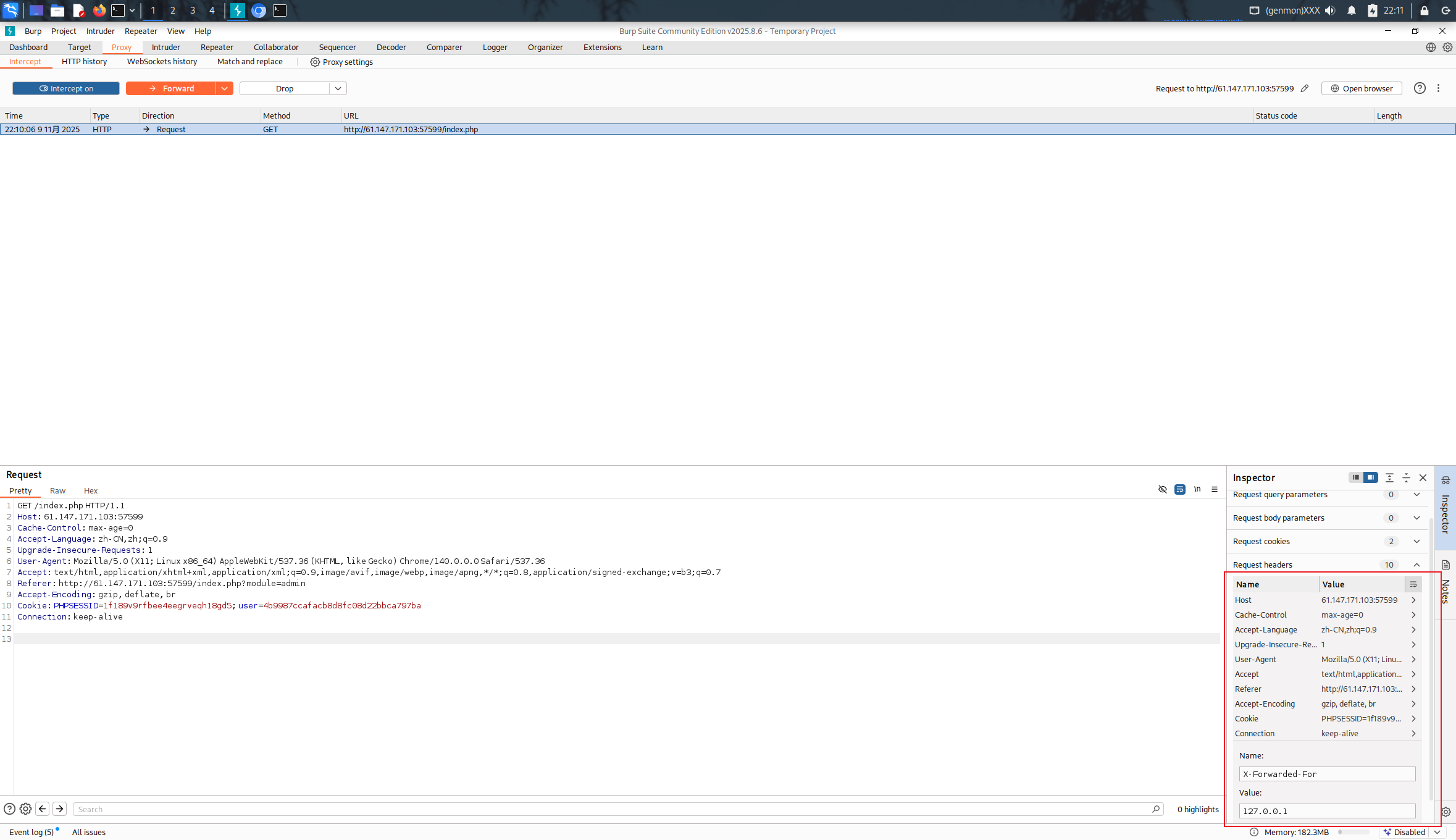Toggle word wrap in request editor
Viewport: 1456px width, 840px height.
pos(1179,489)
